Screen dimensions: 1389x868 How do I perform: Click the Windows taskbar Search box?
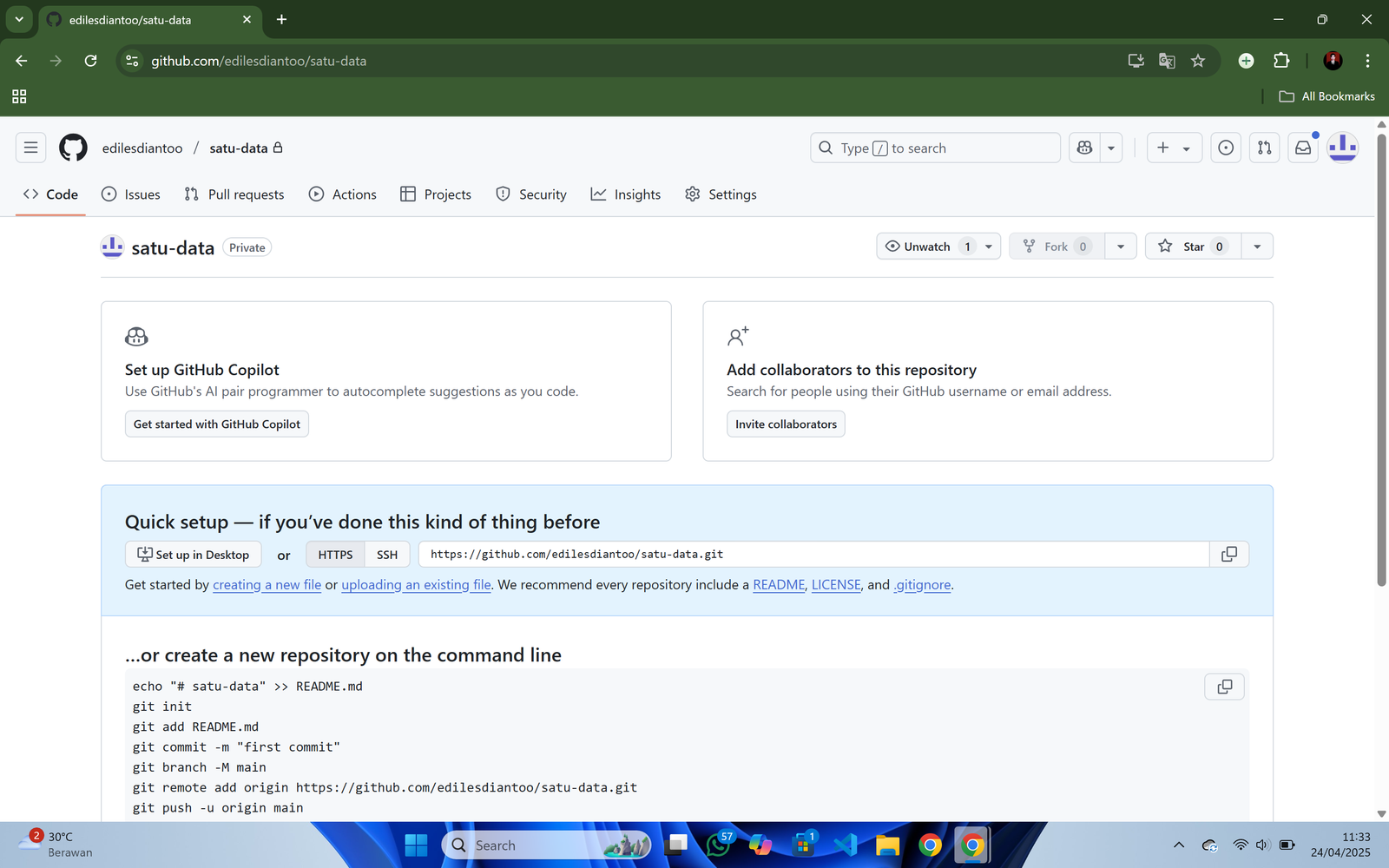547,845
